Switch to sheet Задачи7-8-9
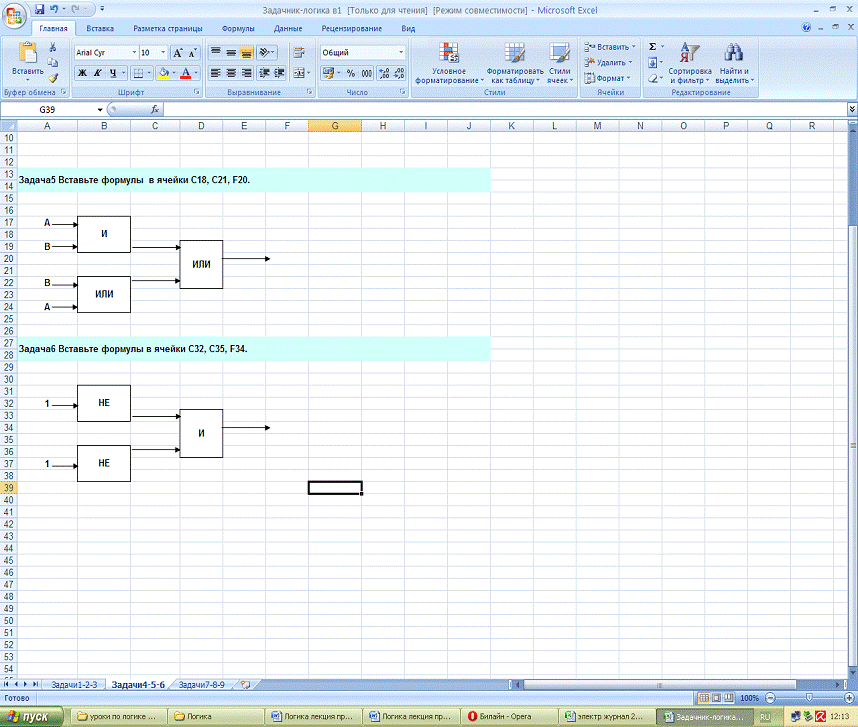This screenshot has width=858, height=727. coord(201,685)
